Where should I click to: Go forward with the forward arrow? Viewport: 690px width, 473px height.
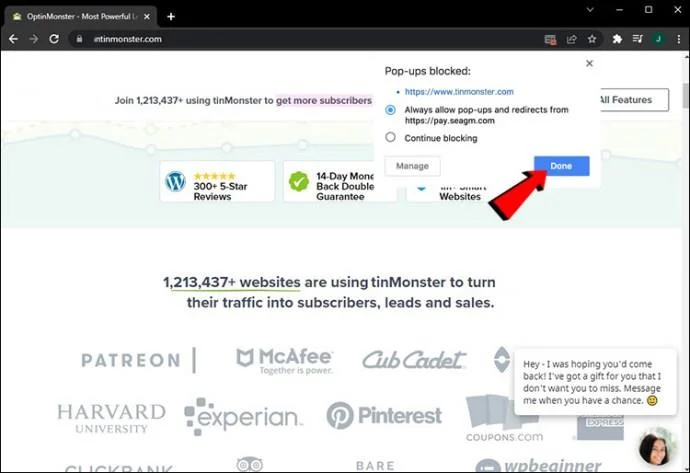pos(33,39)
